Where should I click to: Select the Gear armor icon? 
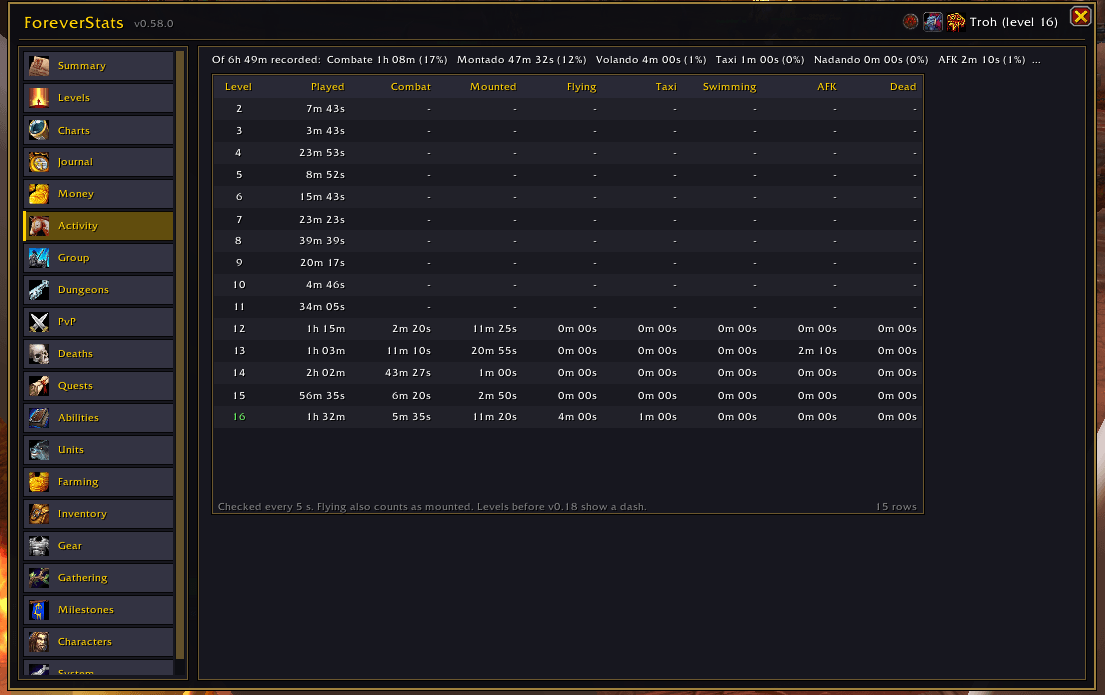pyautogui.click(x=39, y=546)
